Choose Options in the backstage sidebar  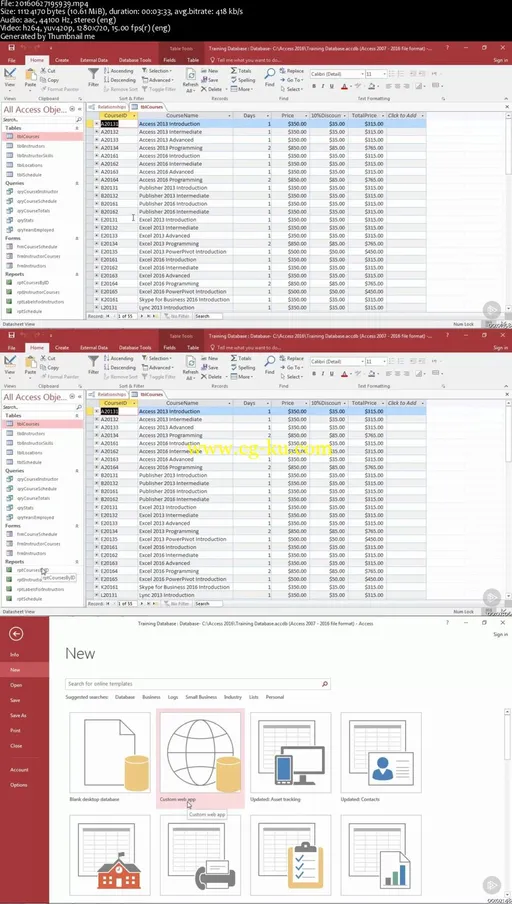tap(18, 785)
